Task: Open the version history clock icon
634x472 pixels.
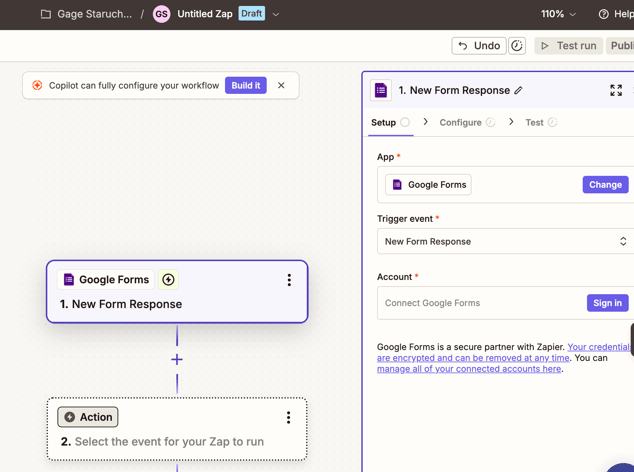Action: point(517,46)
